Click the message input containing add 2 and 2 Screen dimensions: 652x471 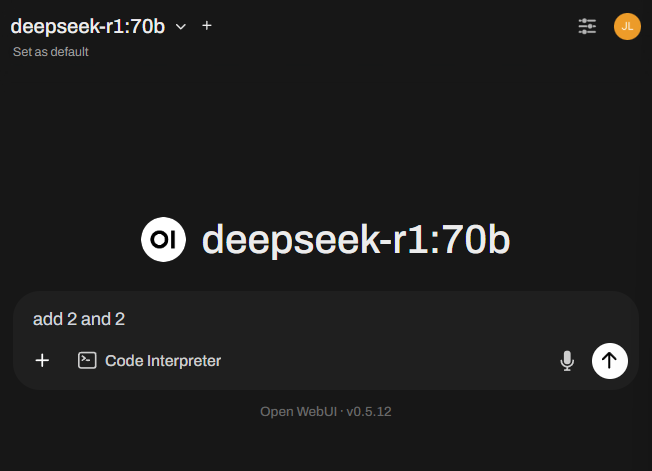point(326,319)
